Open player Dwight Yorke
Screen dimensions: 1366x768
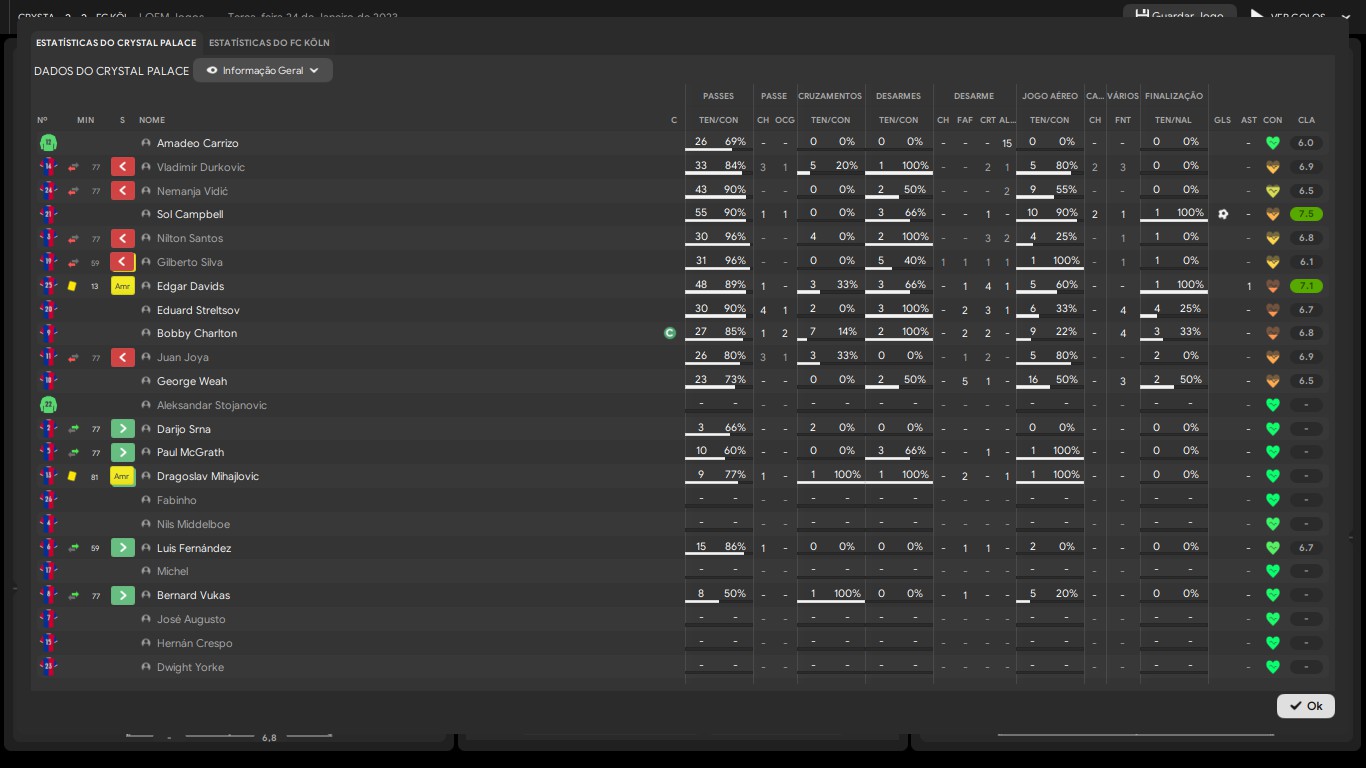coord(190,667)
